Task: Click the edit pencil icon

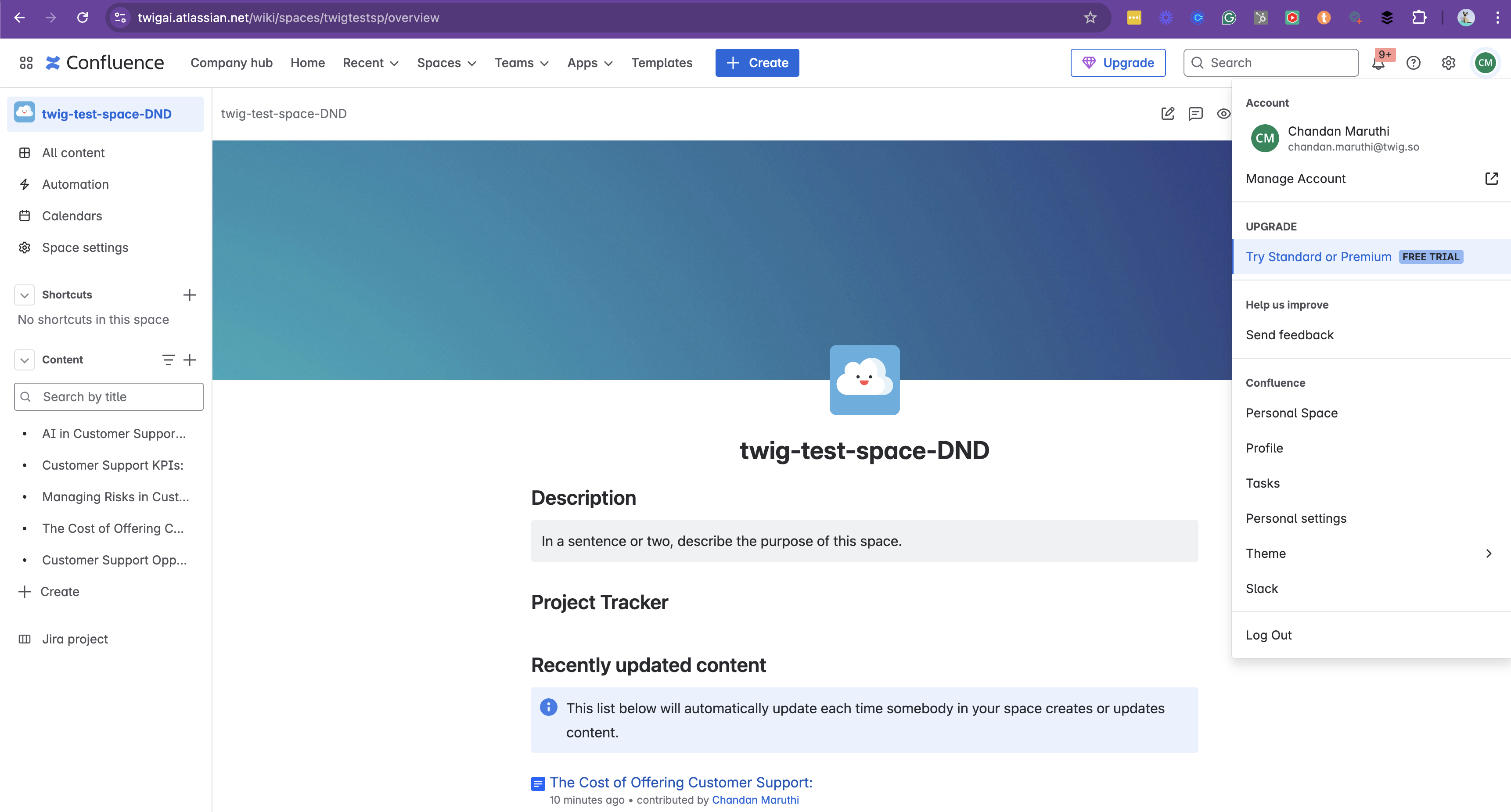Action: (1167, 114)
